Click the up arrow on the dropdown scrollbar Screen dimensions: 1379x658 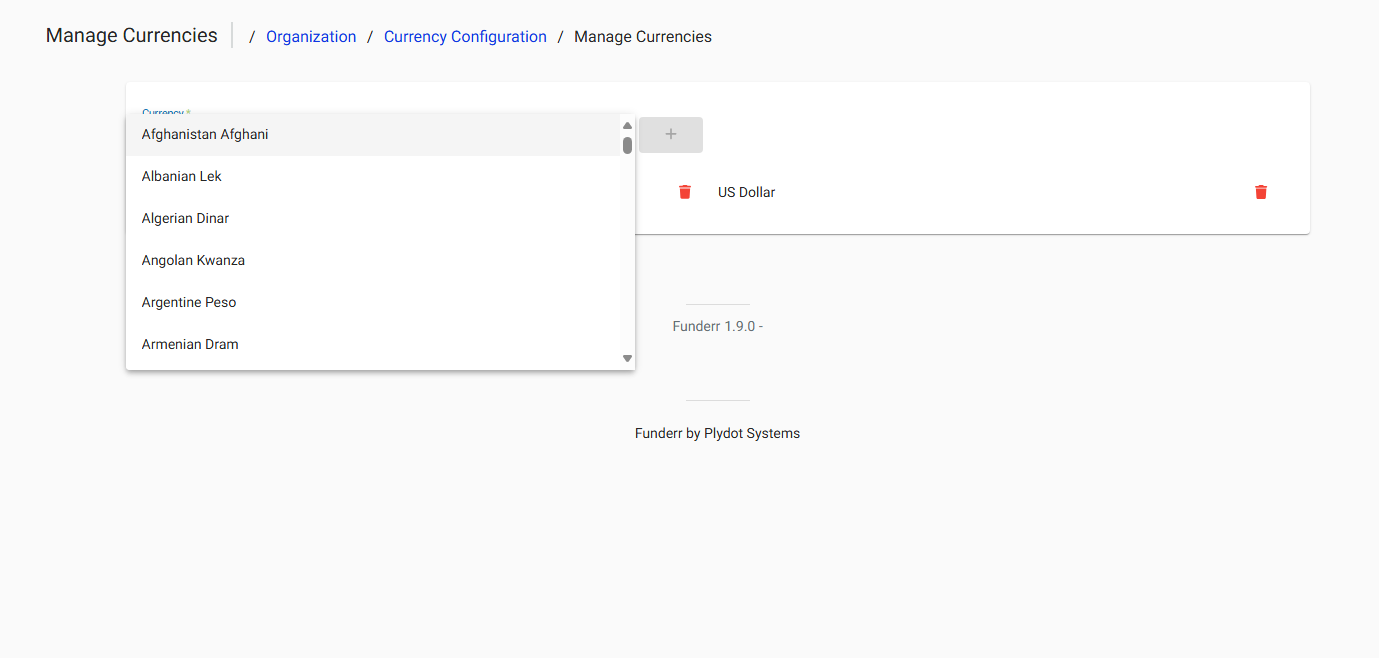[x=627, y=124]
